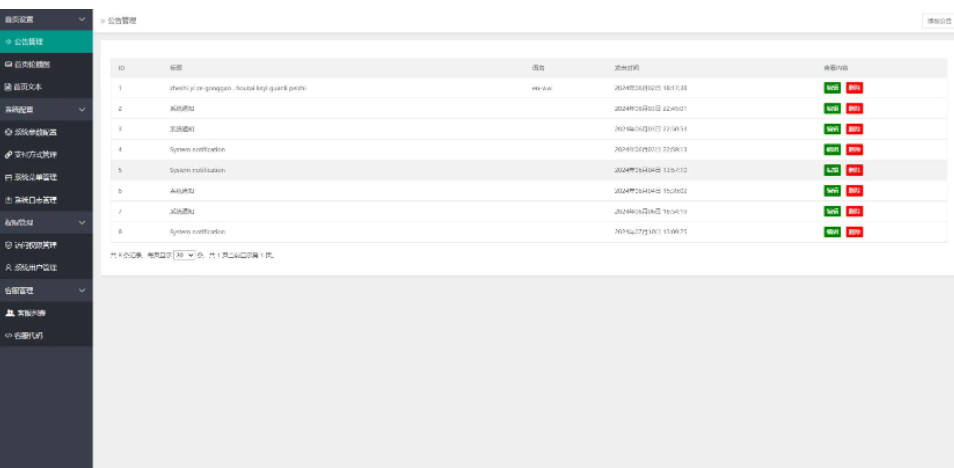
Task: Click the 公告管理 breadcrumb title
Action: click(x=121, y=20)
